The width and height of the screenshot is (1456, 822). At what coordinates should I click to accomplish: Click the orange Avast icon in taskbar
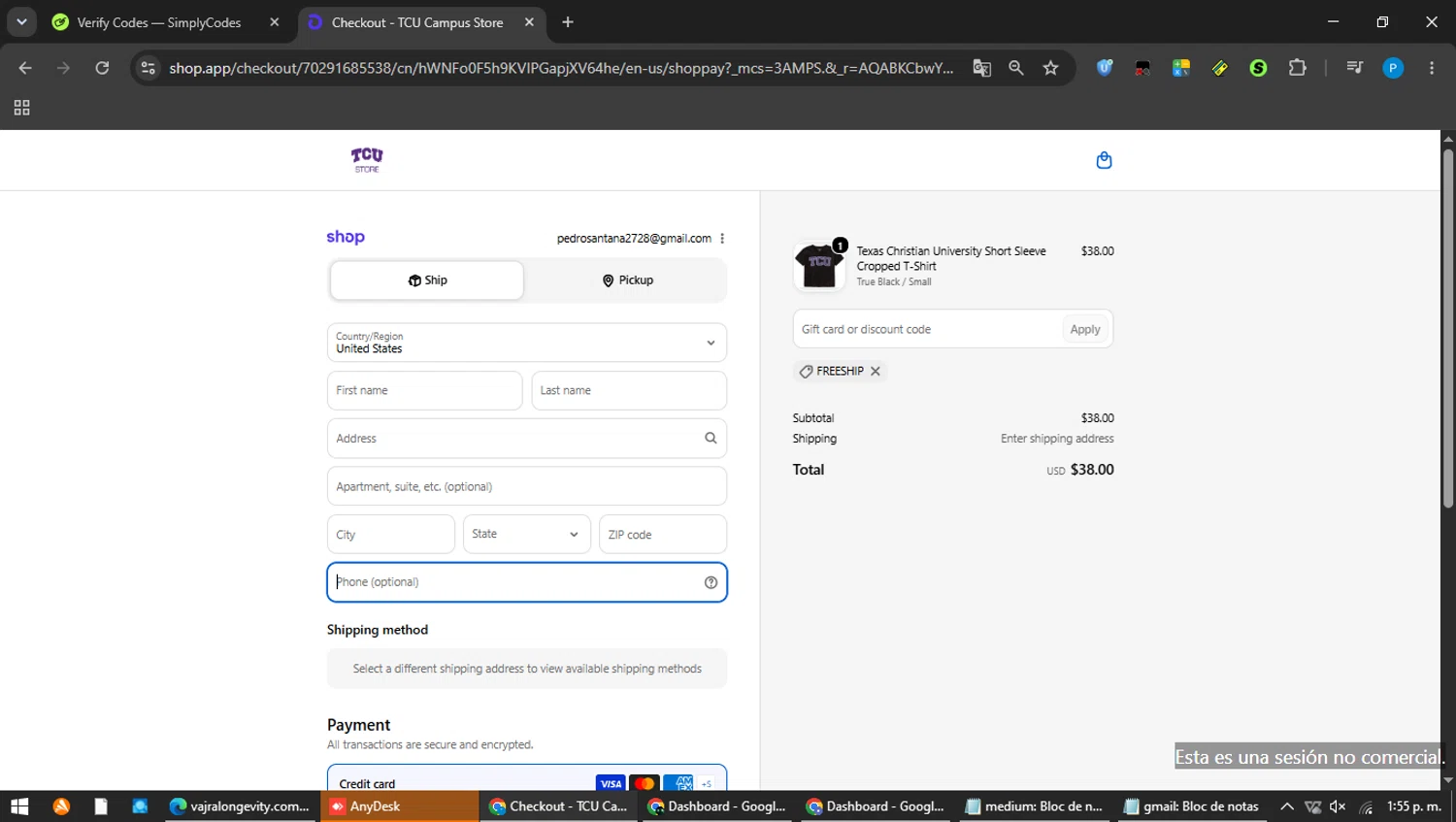[61, 806]
